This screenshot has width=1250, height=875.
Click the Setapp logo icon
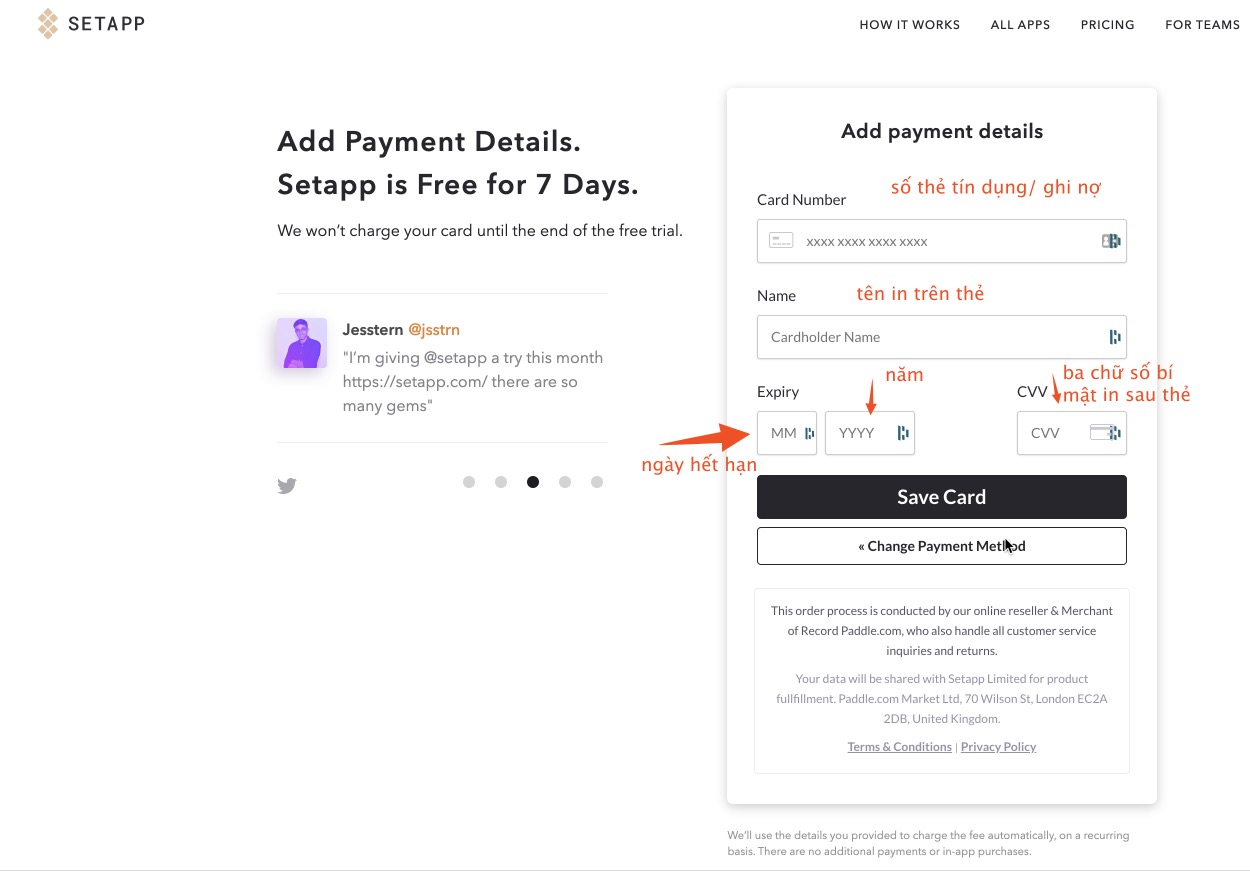[x=47, y=24]
